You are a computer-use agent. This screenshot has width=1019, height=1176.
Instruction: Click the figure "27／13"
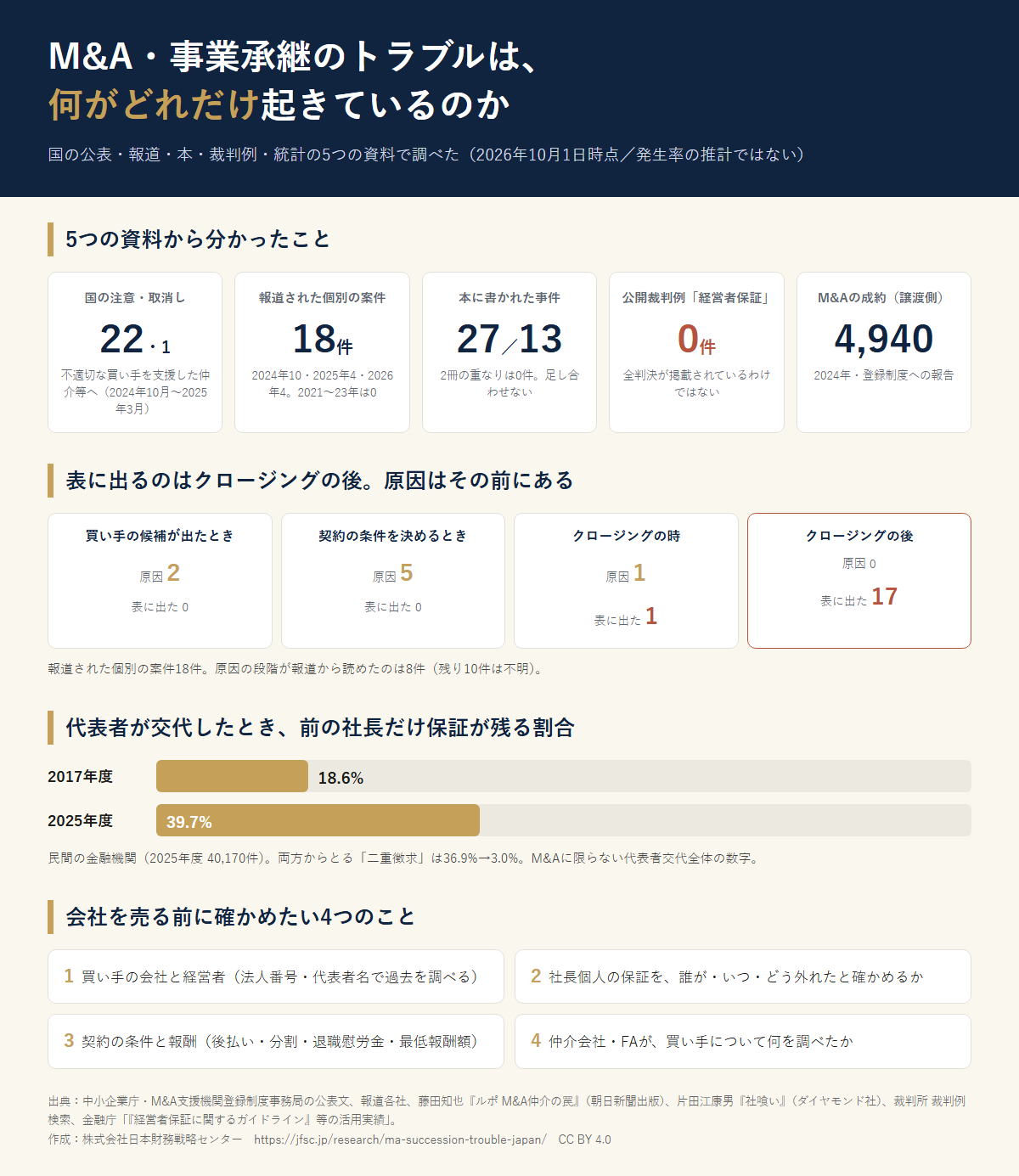coord(509,340)
